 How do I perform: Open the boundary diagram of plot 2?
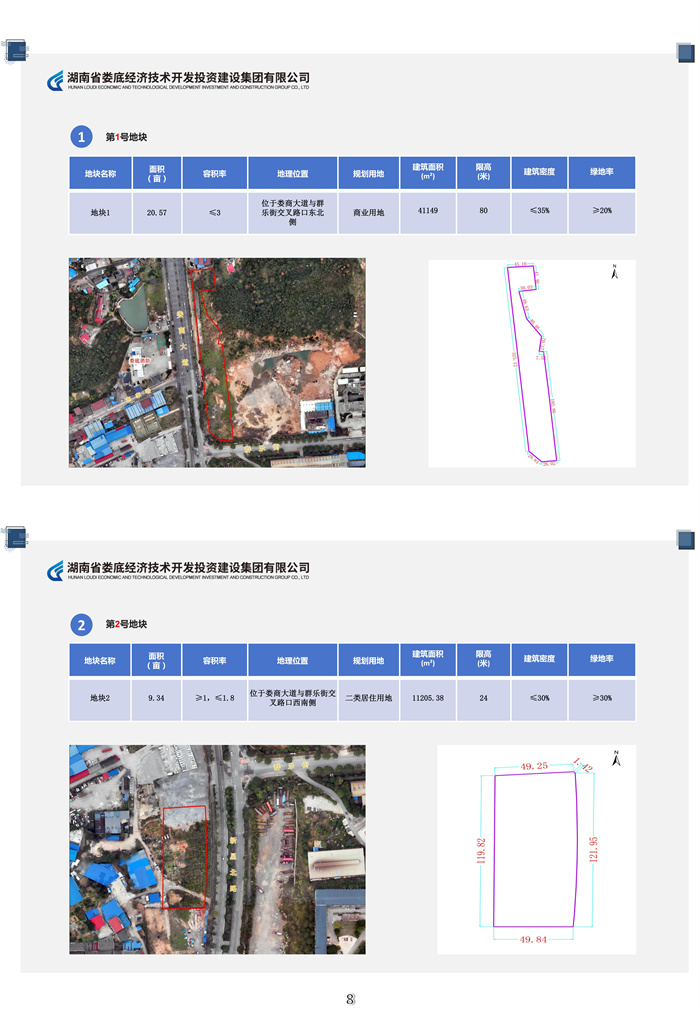tap(536, 849)
